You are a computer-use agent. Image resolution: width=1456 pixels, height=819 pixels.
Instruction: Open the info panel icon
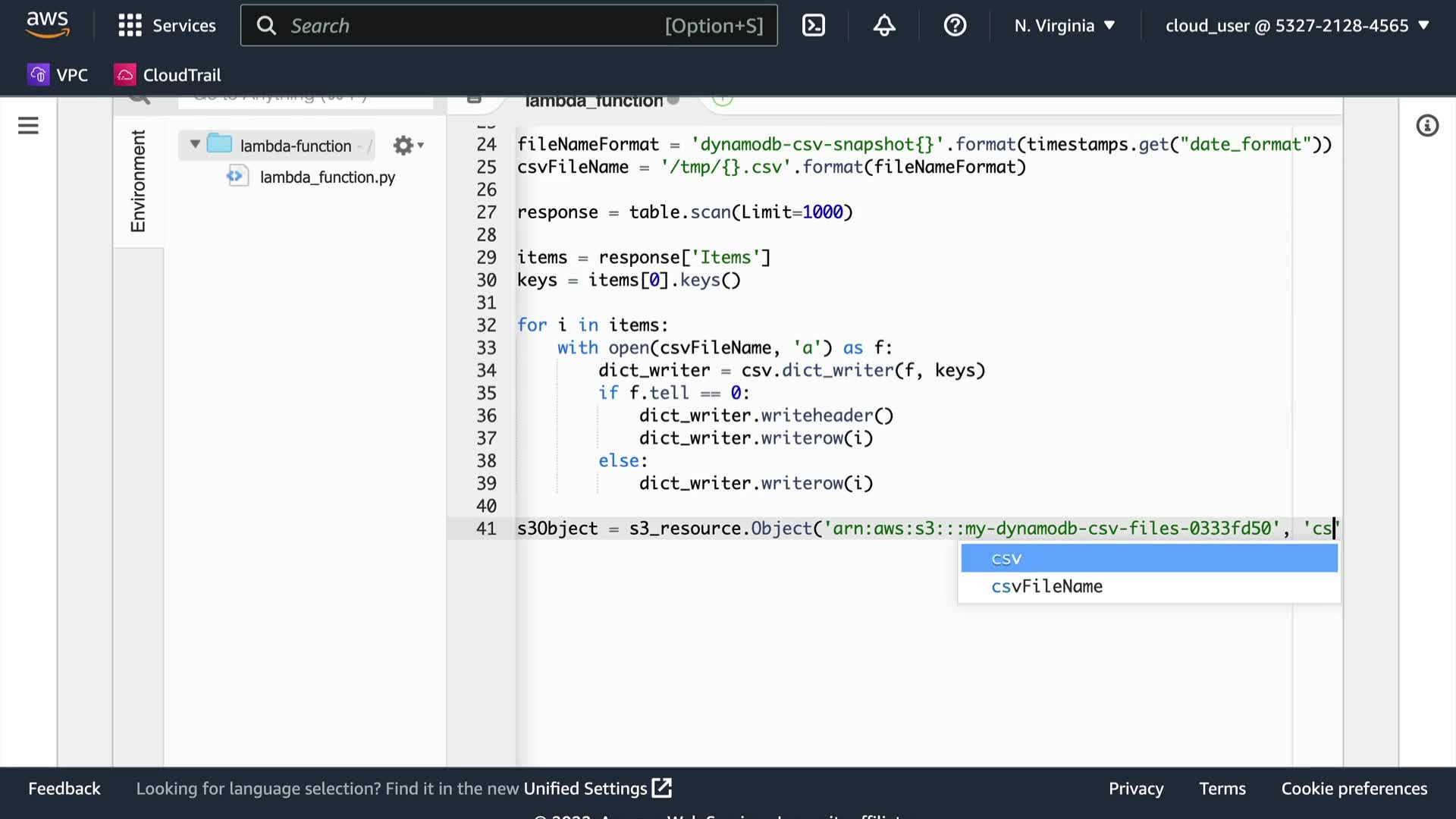[x=1427, y=126]
